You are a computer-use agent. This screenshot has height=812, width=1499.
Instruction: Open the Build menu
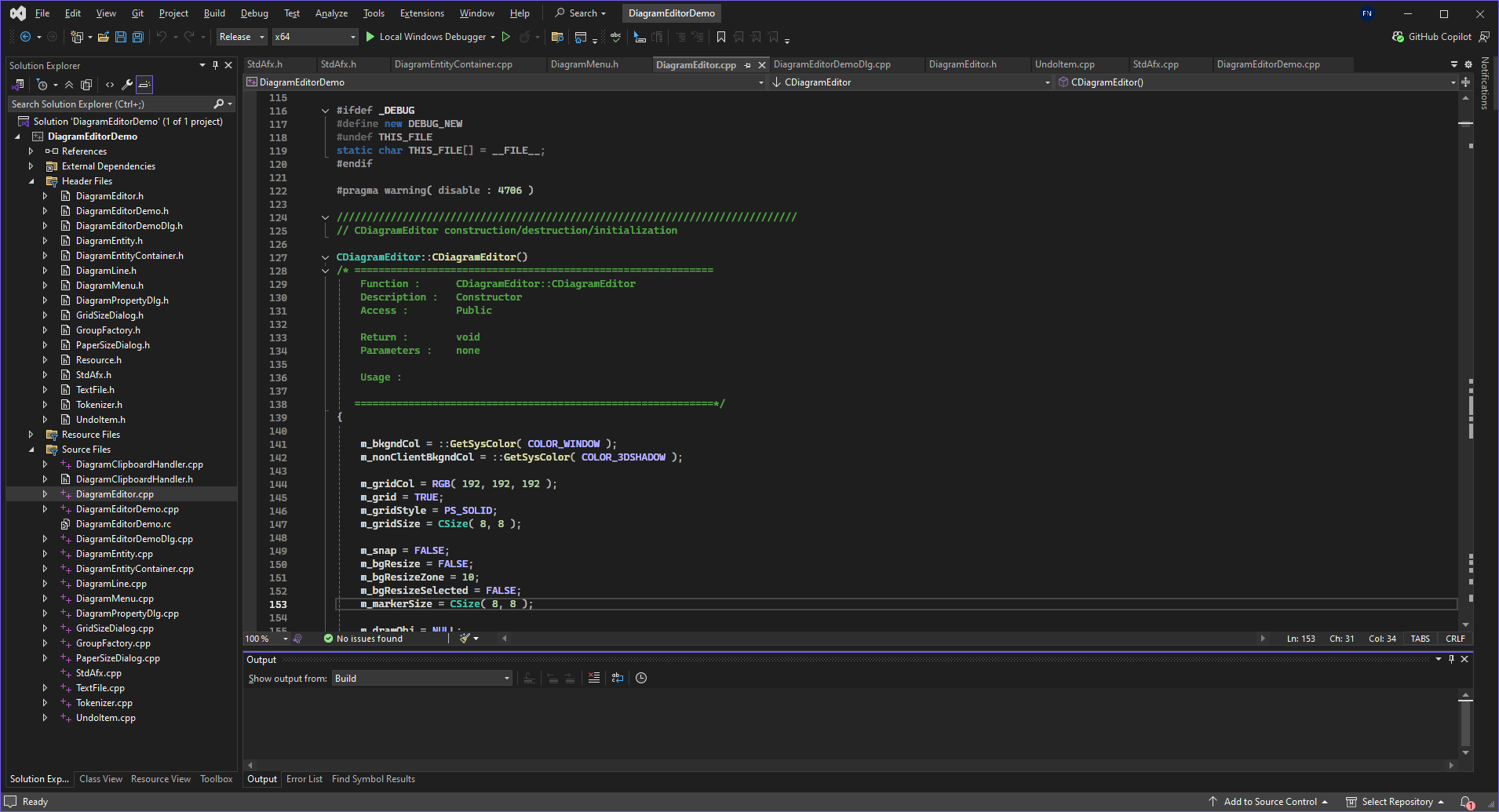coord(214,13)
